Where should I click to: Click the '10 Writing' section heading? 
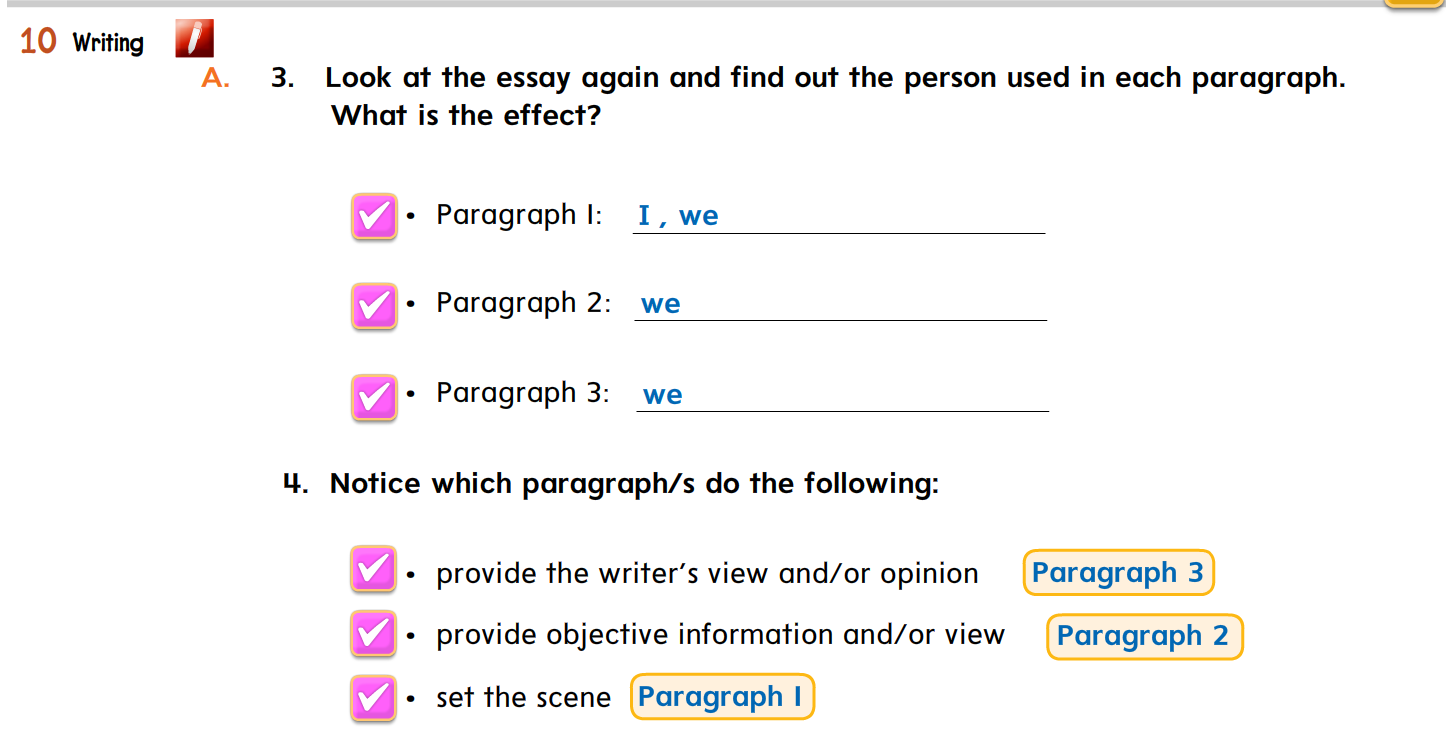pyautogui.click(x=82, y=42)
